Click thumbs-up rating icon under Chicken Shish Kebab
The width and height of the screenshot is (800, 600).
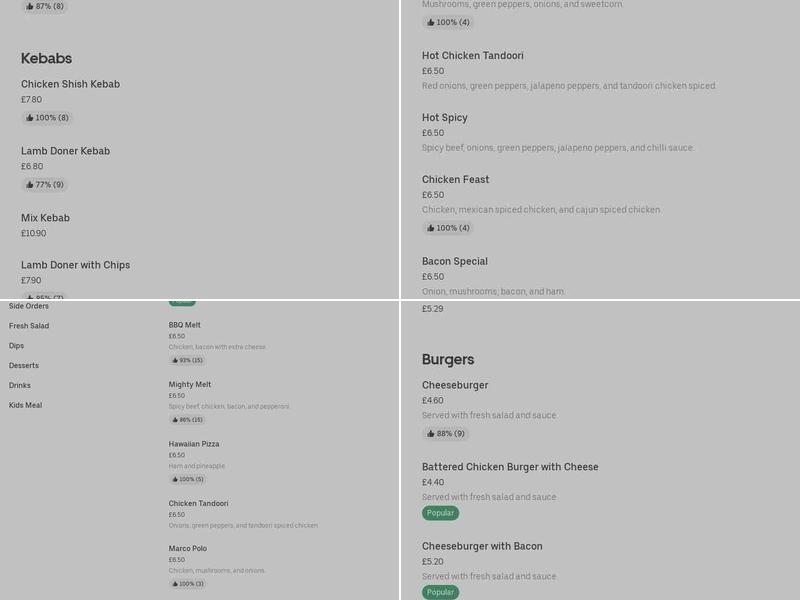30,118
